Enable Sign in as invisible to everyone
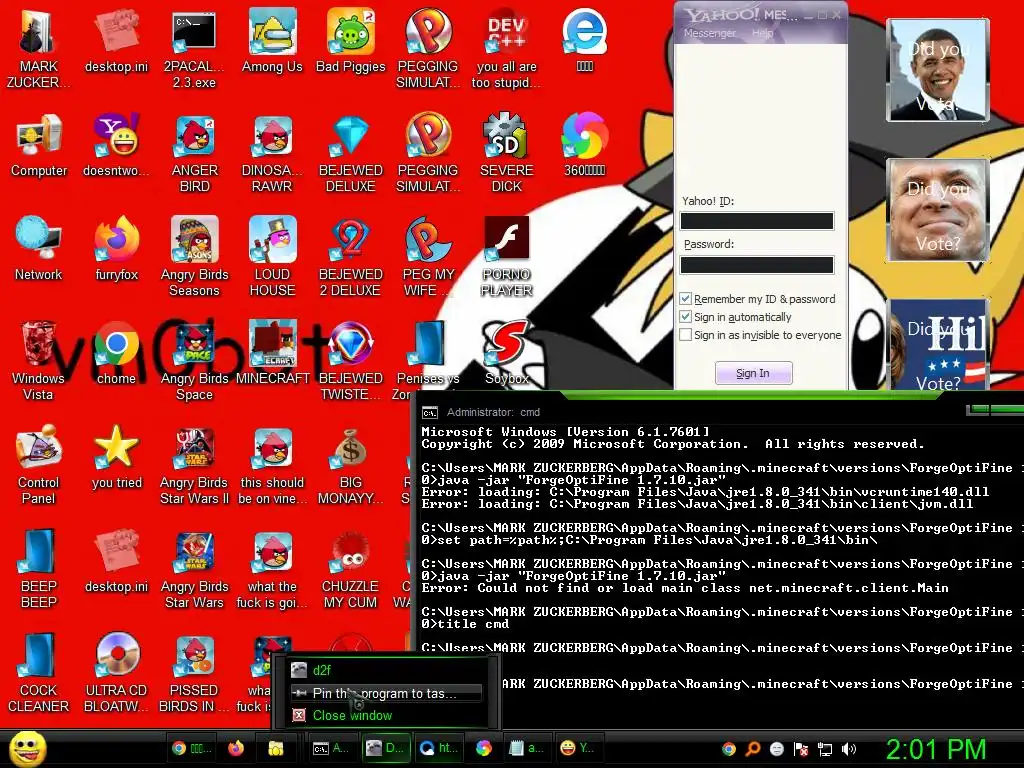 685,334
